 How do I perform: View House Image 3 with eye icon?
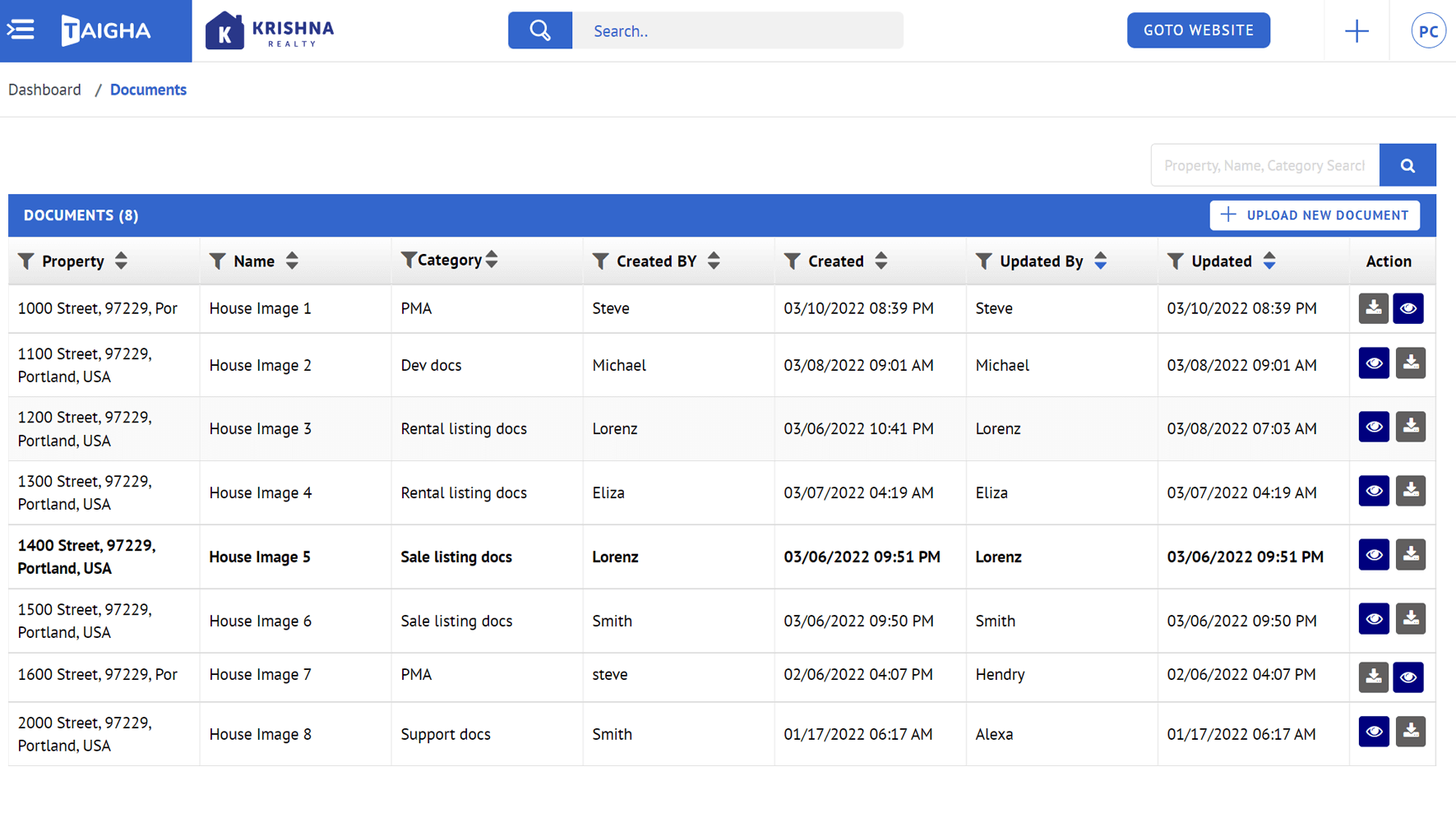[x=1374, y=427]
